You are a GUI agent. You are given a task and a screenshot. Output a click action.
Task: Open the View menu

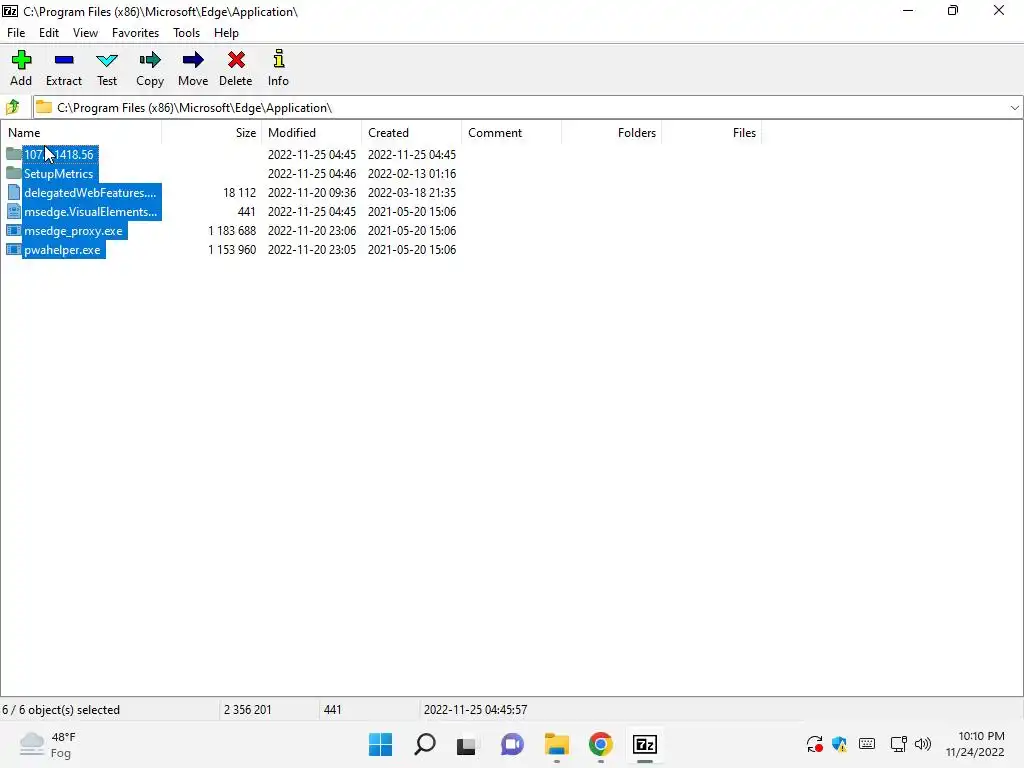tap(86, 33)
